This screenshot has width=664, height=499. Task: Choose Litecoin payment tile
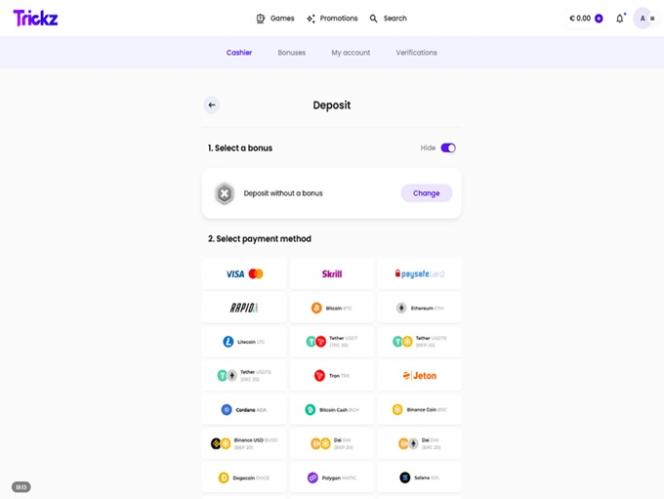pos(244,342)
